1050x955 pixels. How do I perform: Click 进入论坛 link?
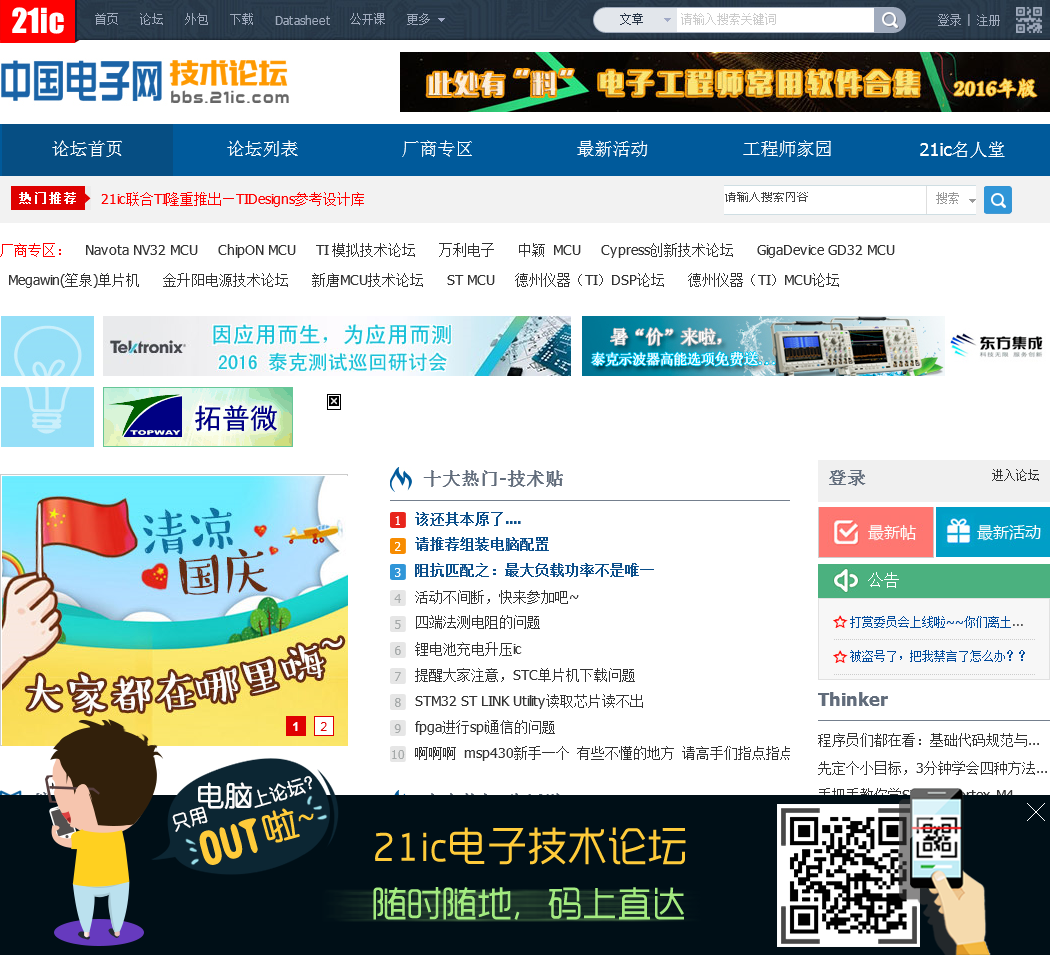[1015, 475]
